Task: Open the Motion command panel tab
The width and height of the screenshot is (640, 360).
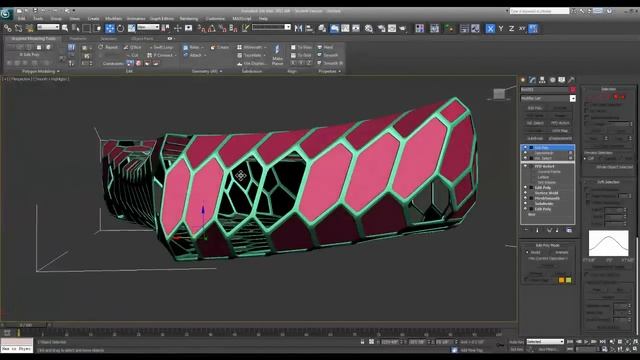Action: point(552,80)
